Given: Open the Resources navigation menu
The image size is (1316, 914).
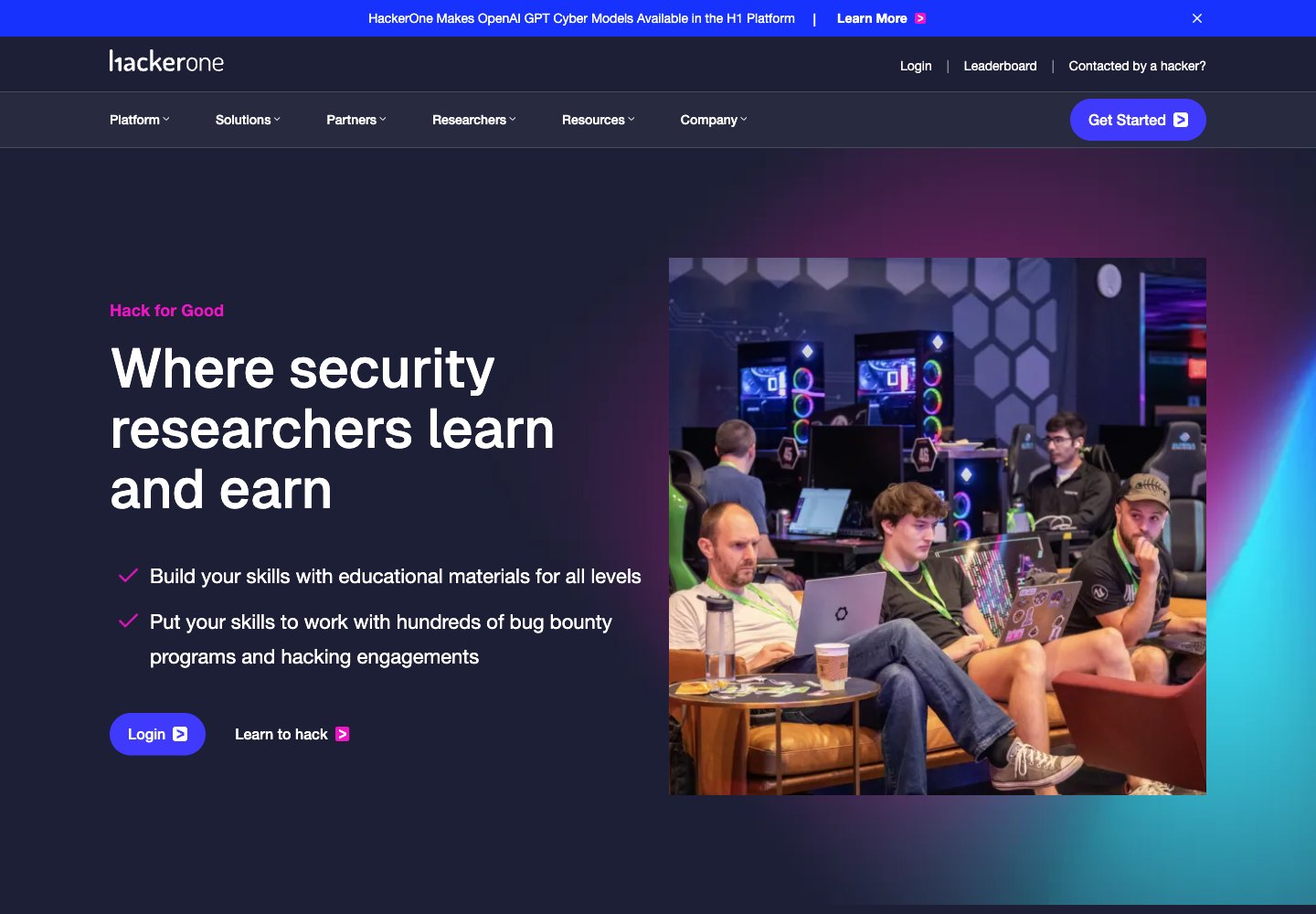Looking at the screenshot, I should tap(599, 120).
